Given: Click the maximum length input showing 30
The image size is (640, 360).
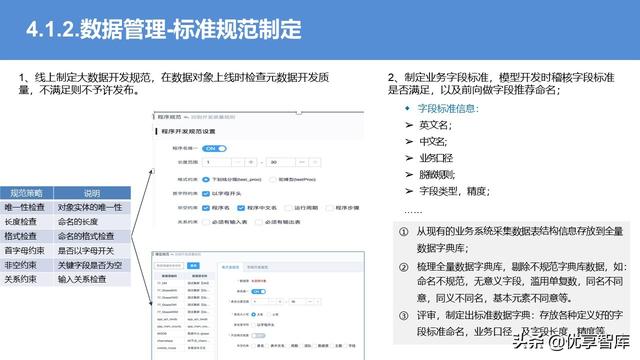Looking at the screenshot, I should [x=280, y=162].
